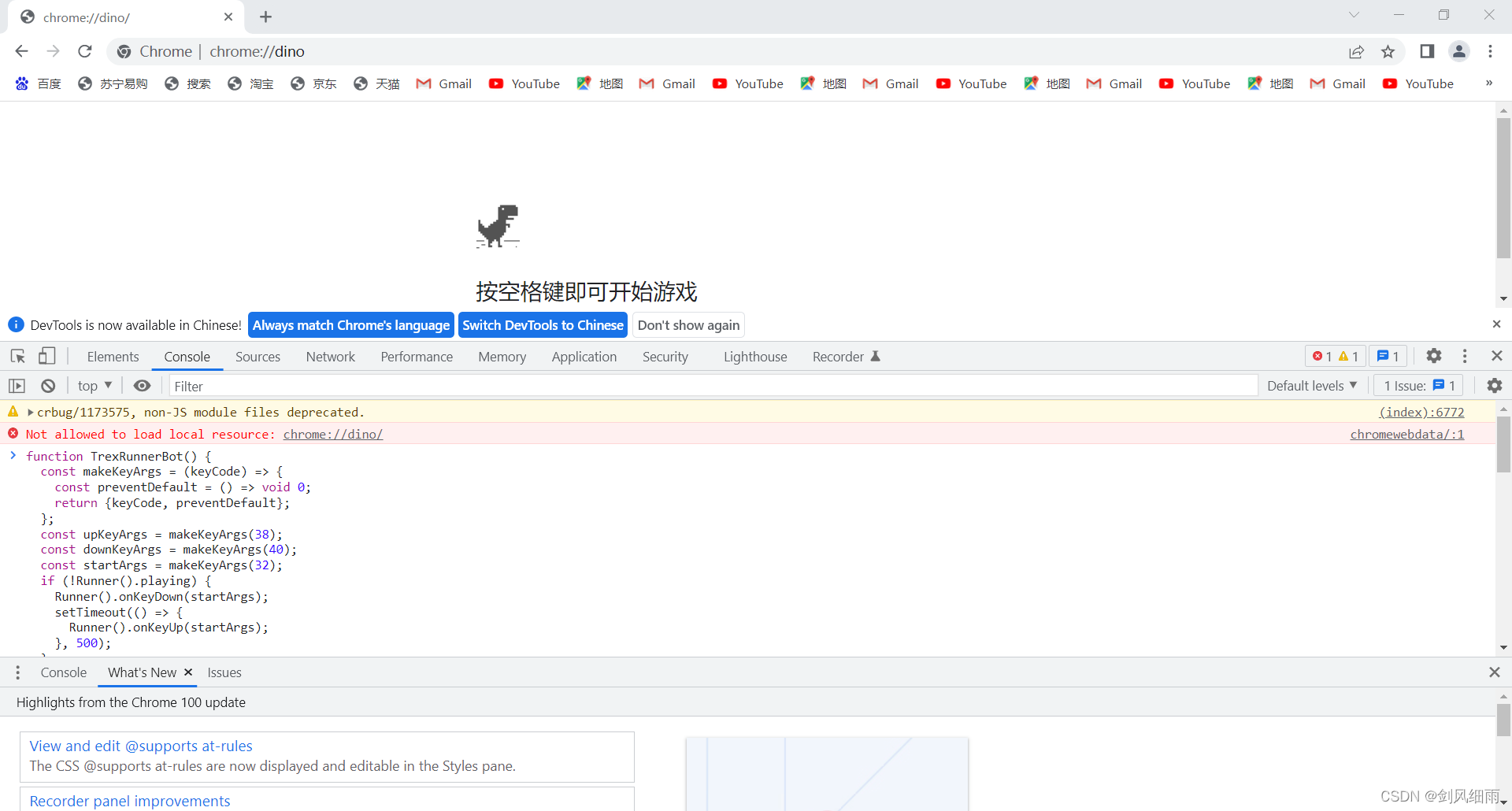Open the tab search dropdown arrow

pos(1354,15)
